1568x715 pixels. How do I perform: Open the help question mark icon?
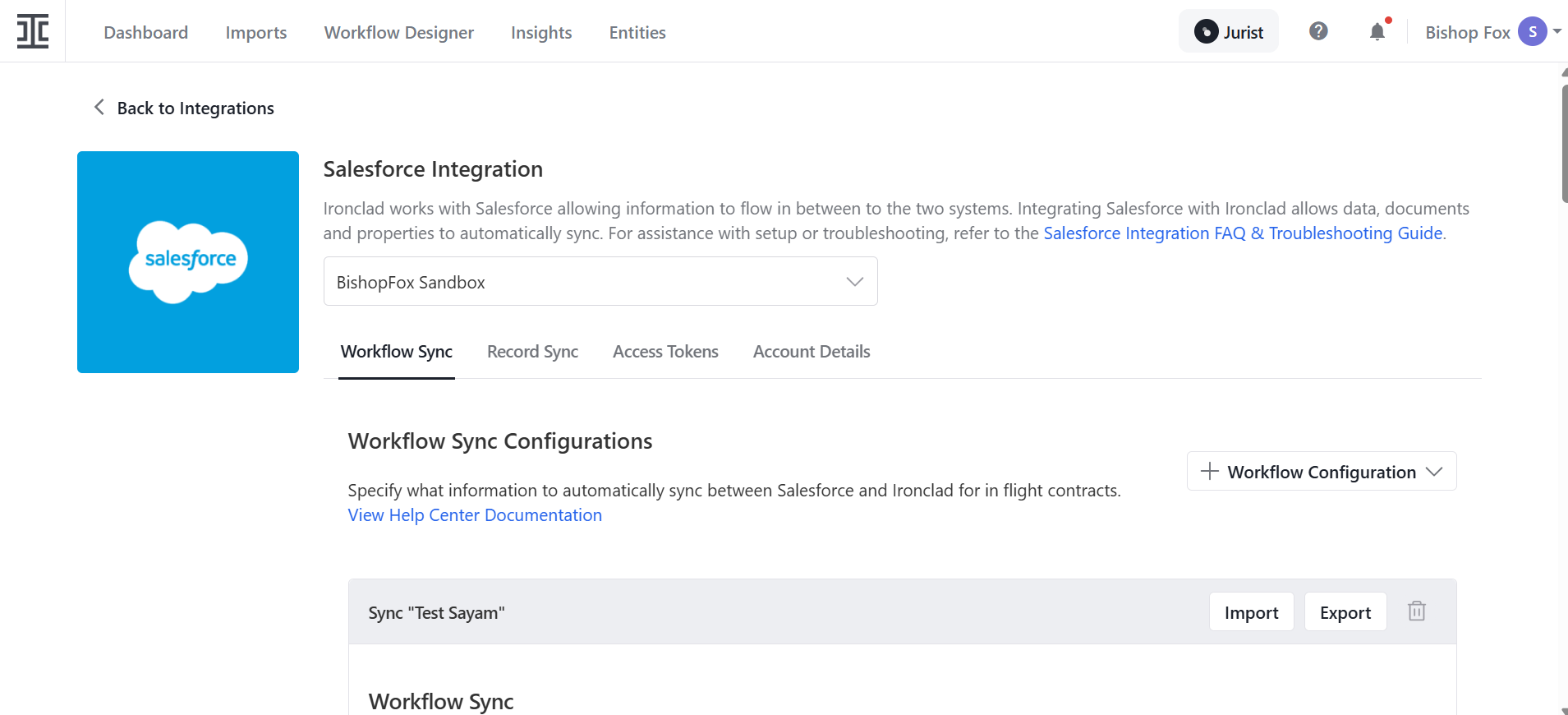coord(1318,31)
